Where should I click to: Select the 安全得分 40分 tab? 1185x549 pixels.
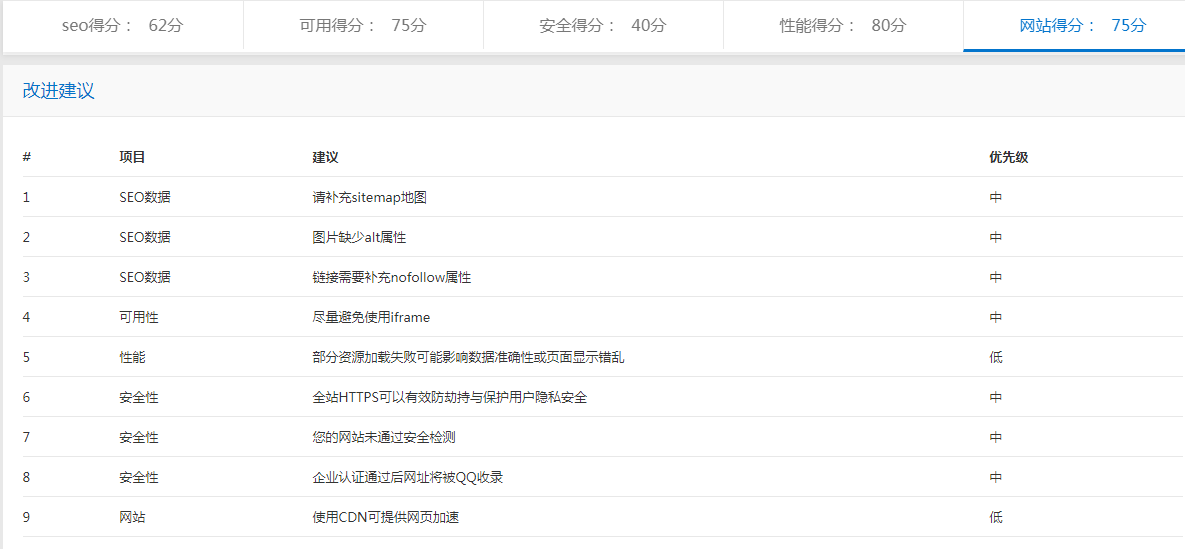point(603,26)
